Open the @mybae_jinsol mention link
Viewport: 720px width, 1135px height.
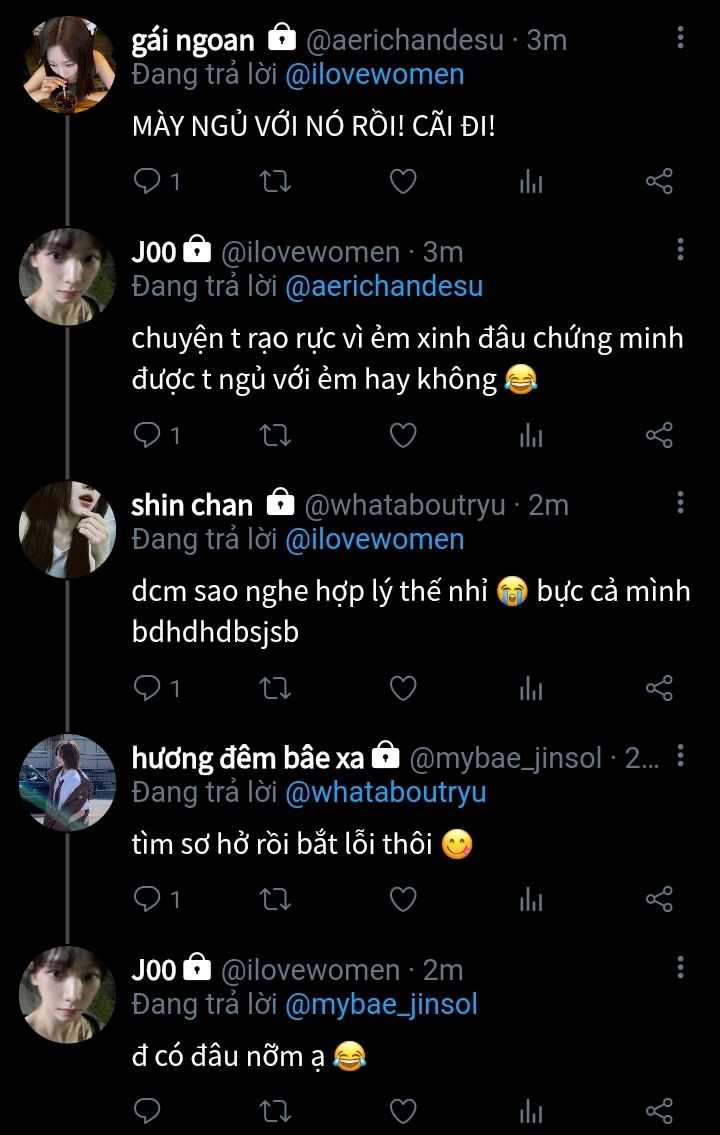(381, 1004)
